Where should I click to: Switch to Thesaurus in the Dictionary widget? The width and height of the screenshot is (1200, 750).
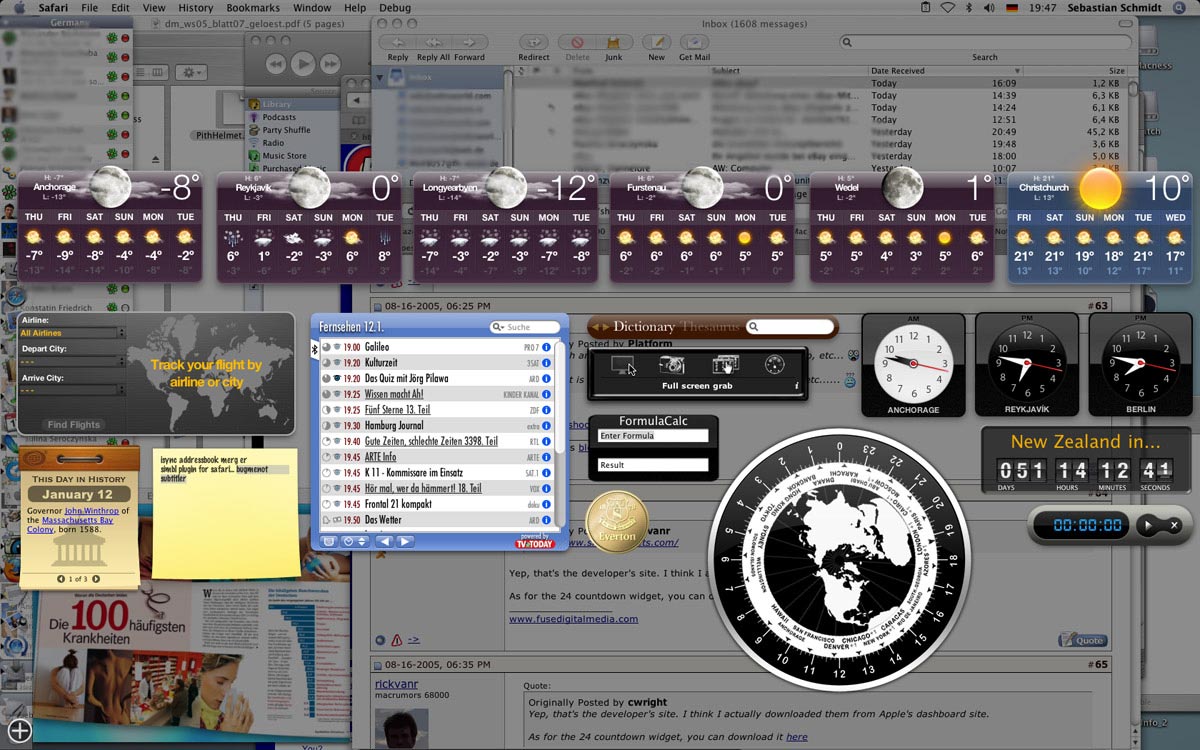point(709,327)
